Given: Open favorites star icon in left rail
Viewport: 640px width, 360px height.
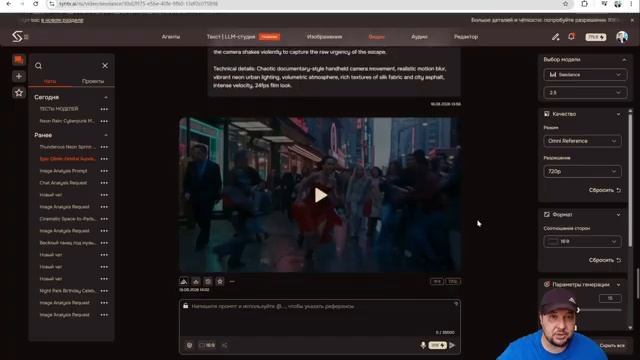Looking at the screenshot, I should [x=18, y=93].
